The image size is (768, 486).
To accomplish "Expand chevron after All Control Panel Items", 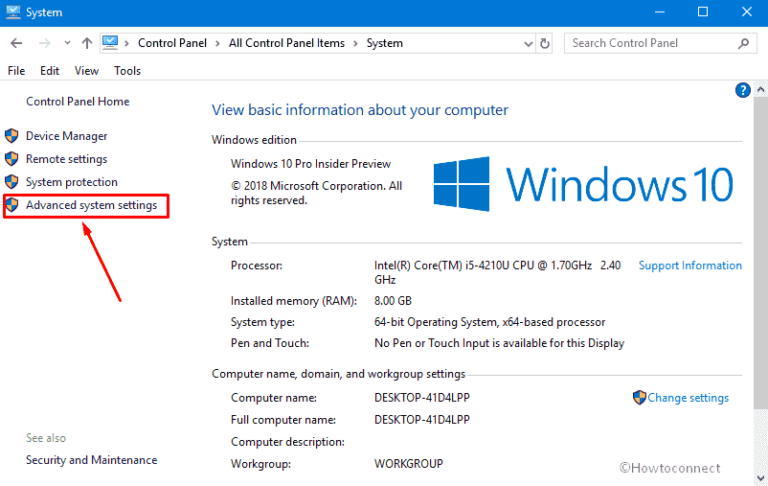I will click(x=356, y=43).
